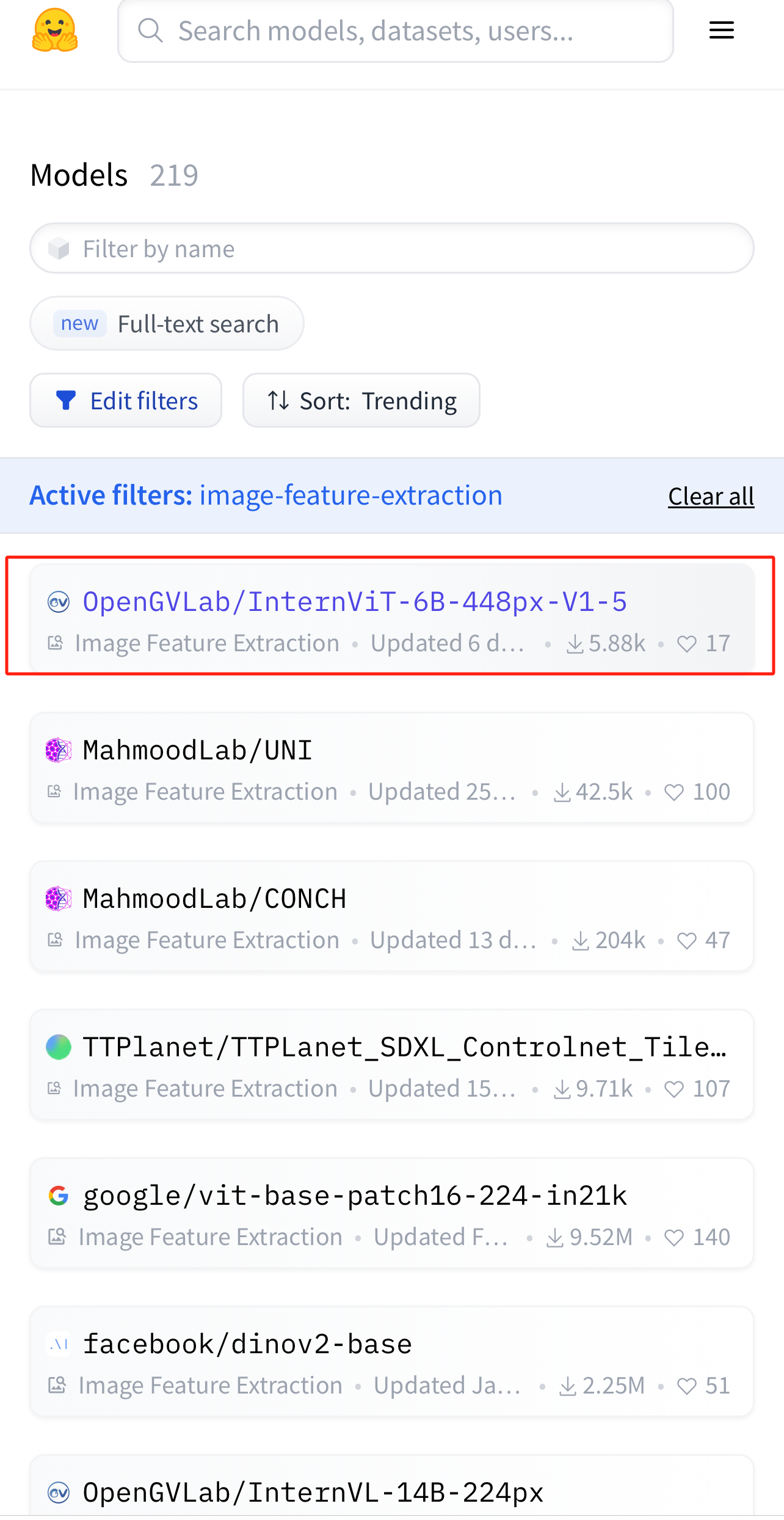Screen dimensions: 784x1520
Task: Click the Hugging Face logo
Action: 55,30
